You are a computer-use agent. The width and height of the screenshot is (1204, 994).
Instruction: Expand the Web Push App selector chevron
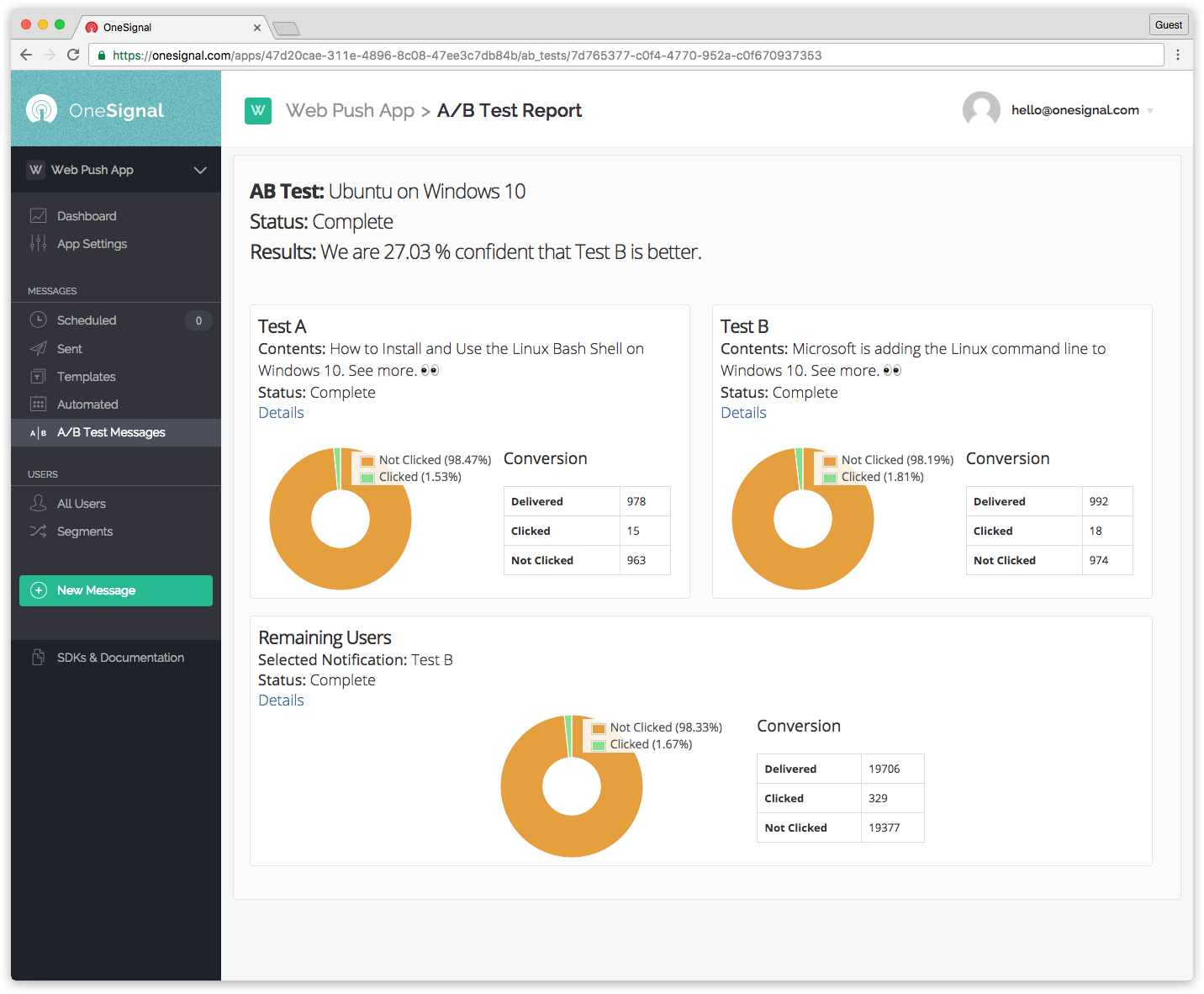click(200, 170)
